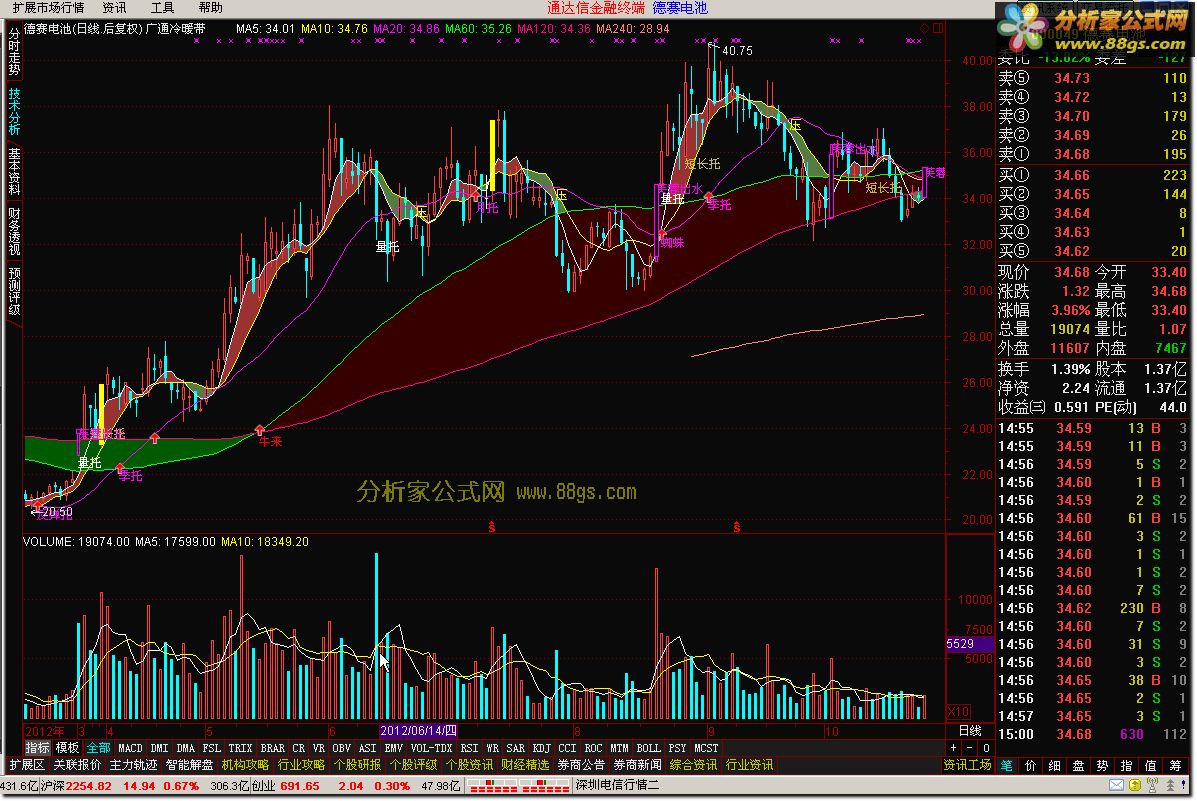1197x801 pixels.
Task: Select the 笔 tick-detail tab
Action: 1007,765
